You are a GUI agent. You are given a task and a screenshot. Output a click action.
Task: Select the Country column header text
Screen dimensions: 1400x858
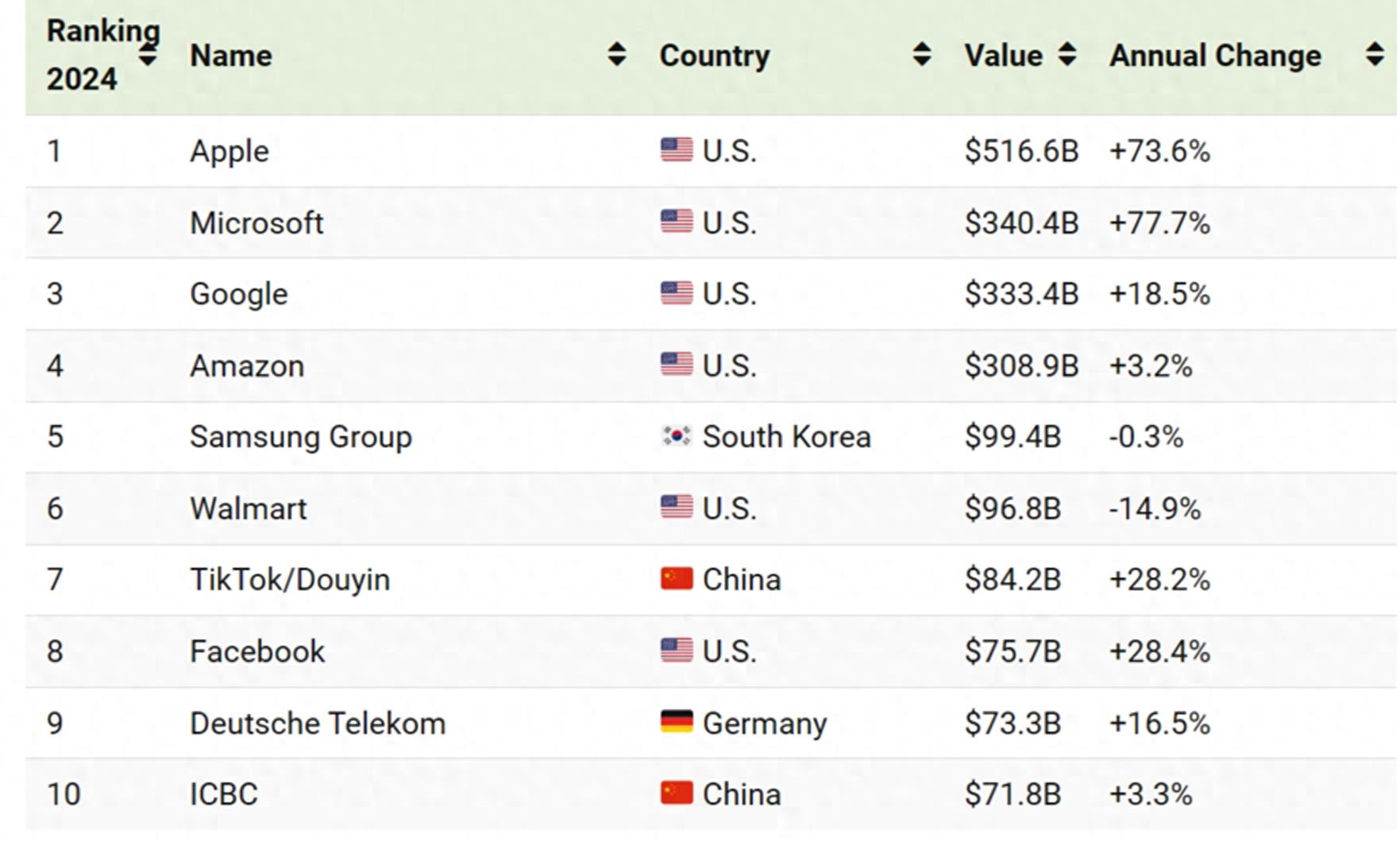click(714, 56)
